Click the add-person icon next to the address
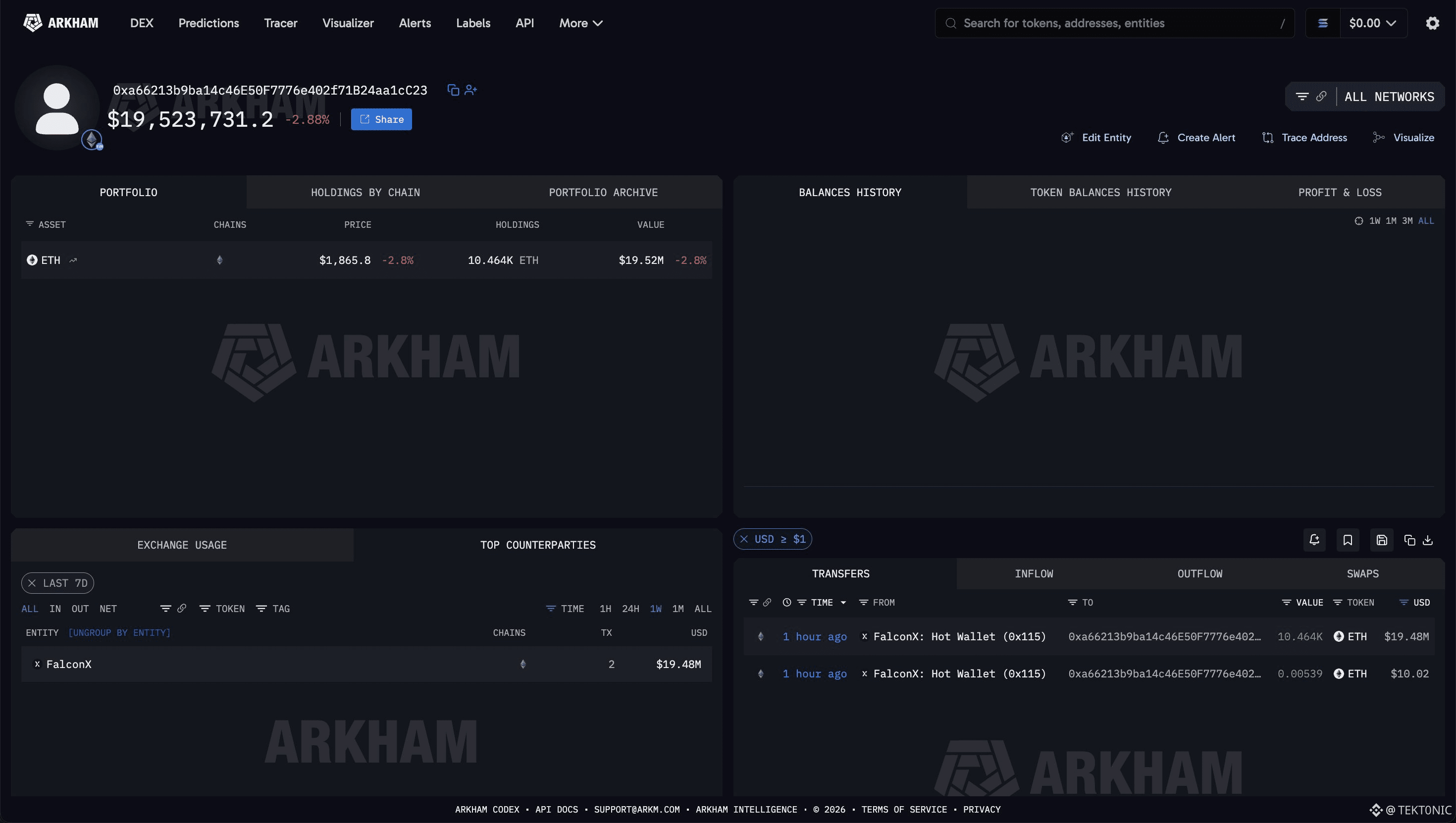 (471, 90)
